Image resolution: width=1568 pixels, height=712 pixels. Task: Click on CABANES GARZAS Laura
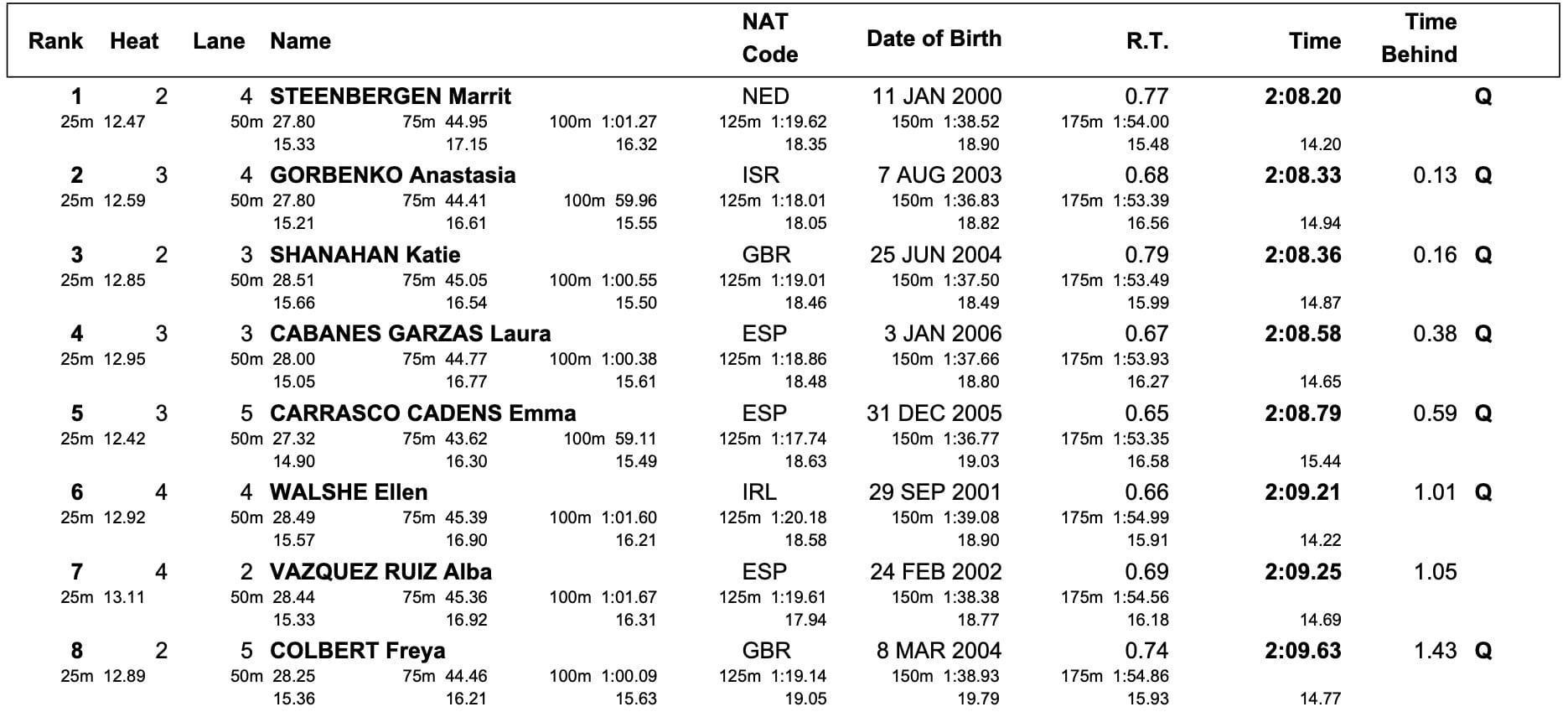pyautogui.click(x=410, y=334)
